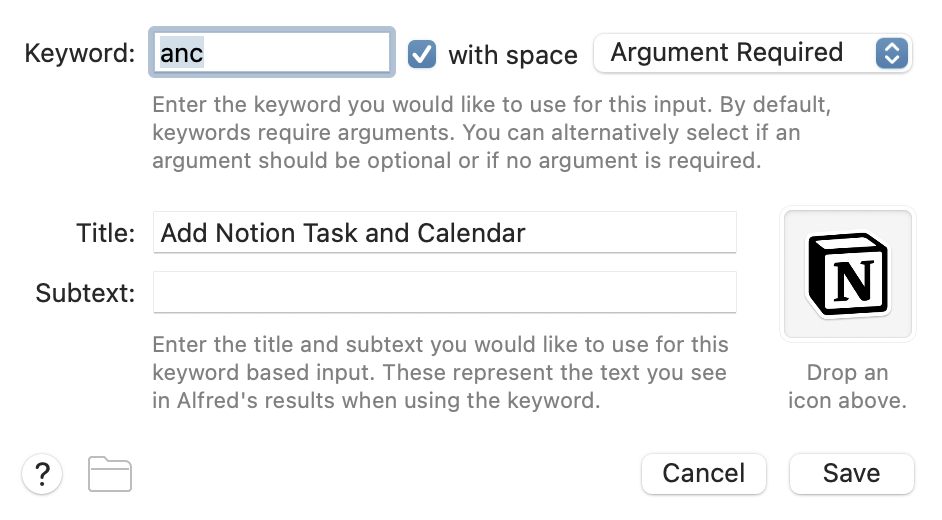Click the blue up-down arrows of the argument popup
This screenshot has height=520, width=942.
tap(892, 53)
